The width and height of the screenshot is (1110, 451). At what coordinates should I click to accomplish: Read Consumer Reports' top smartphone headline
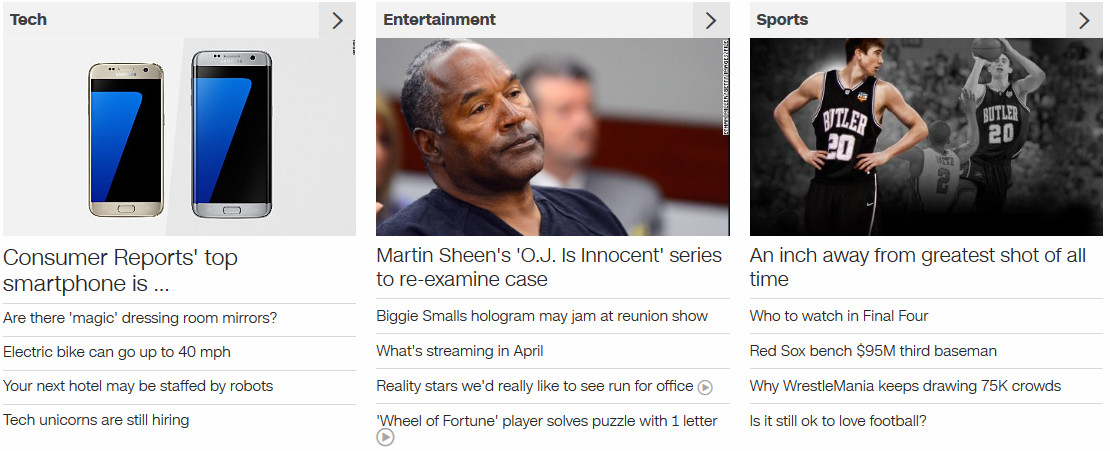120,270
